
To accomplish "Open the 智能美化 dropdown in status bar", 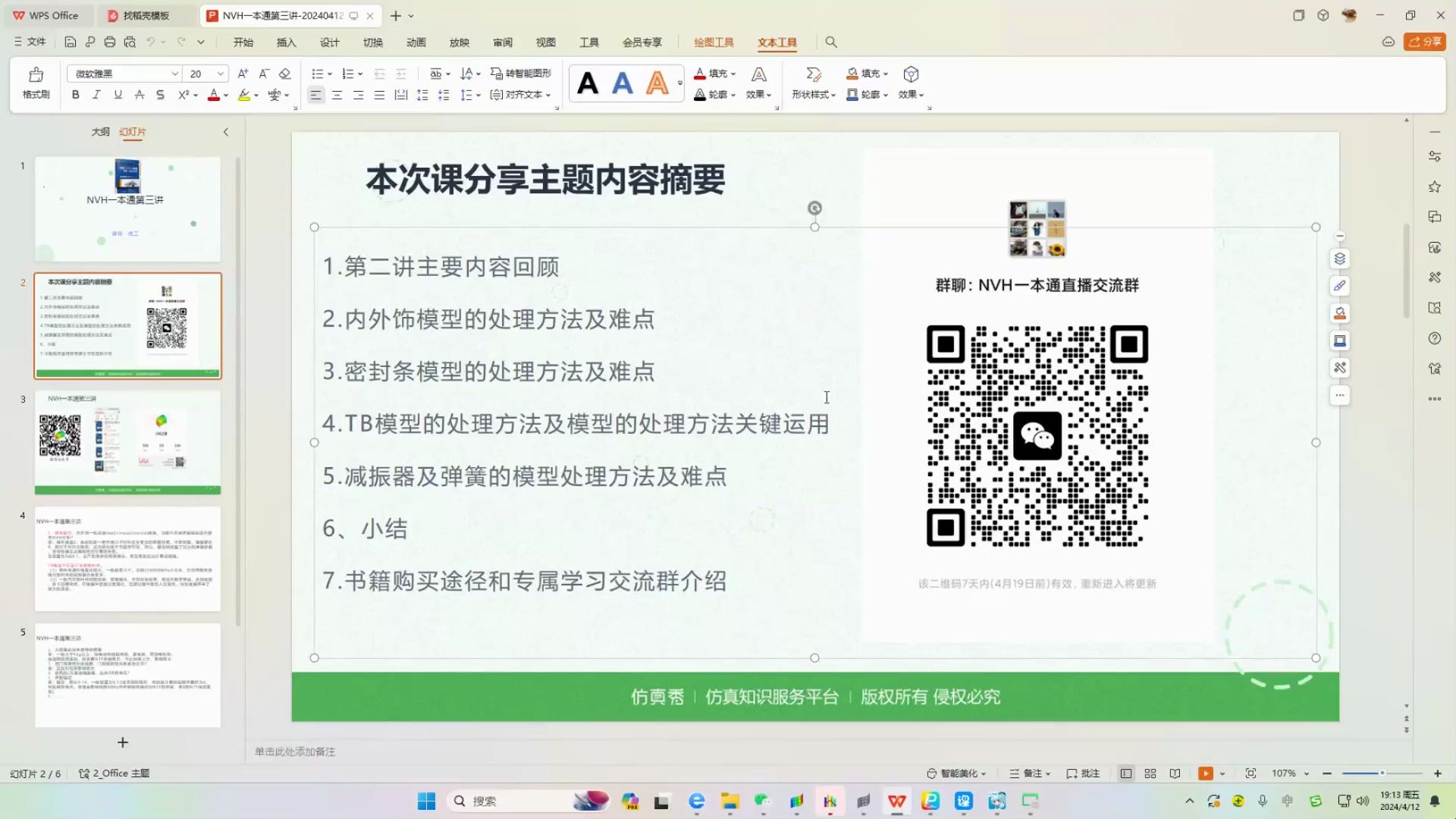I will [x=956, y=773].
